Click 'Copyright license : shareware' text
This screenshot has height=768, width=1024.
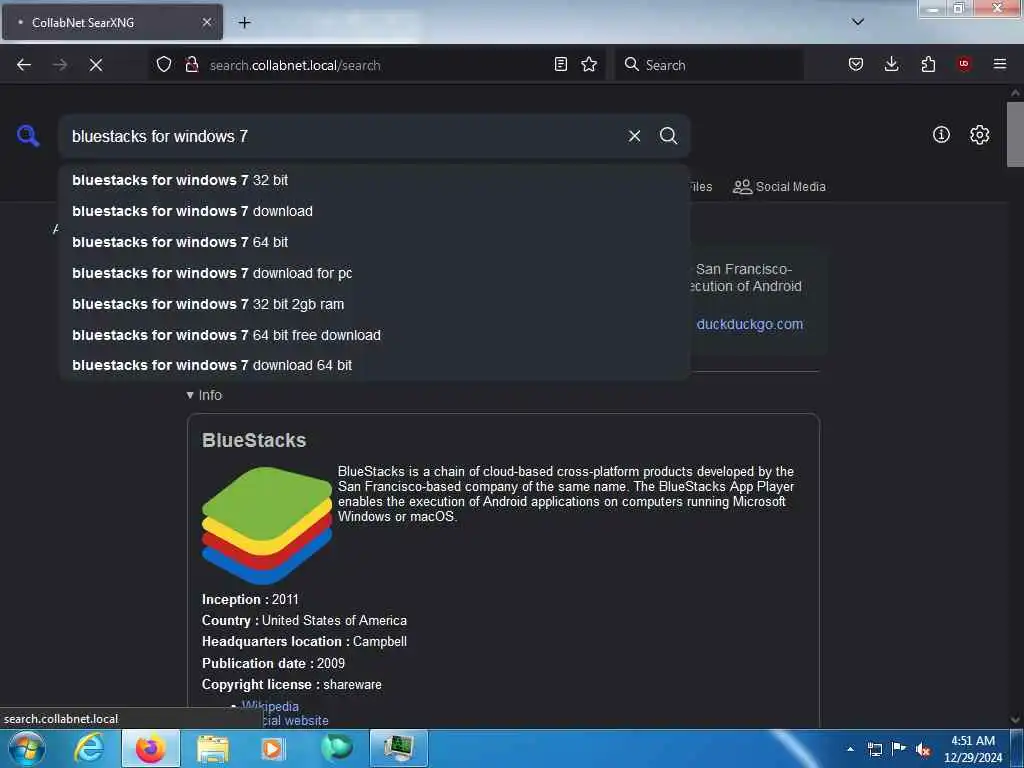pyautogui.click(x=291, y=684)
